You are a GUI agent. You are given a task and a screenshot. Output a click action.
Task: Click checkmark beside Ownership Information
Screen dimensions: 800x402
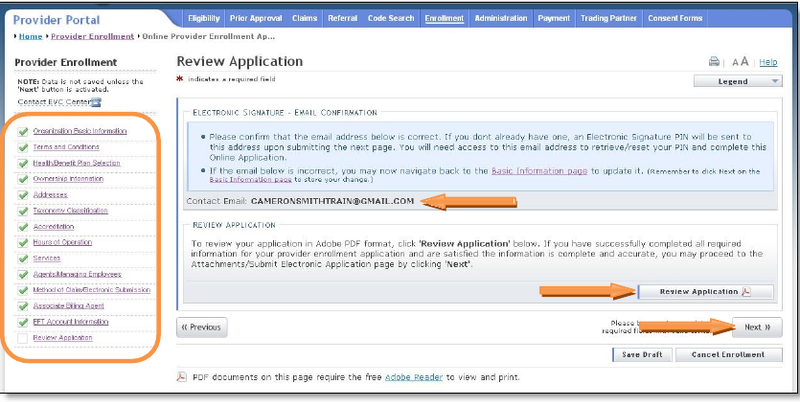click(x=22, y=180)
